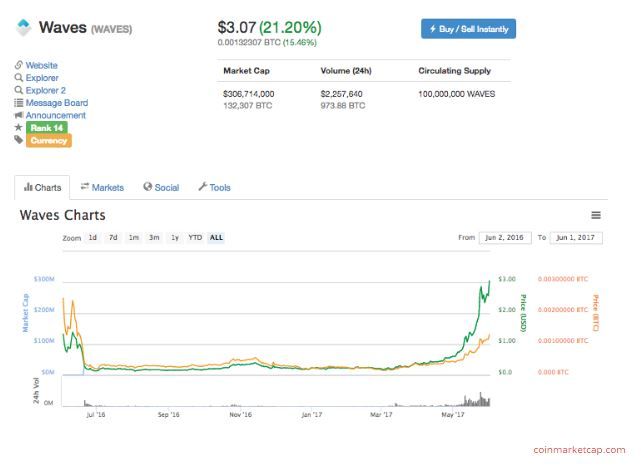Screen dimensions: 641x466
Task: Set chart zoom to 1y
Action: 175,237
